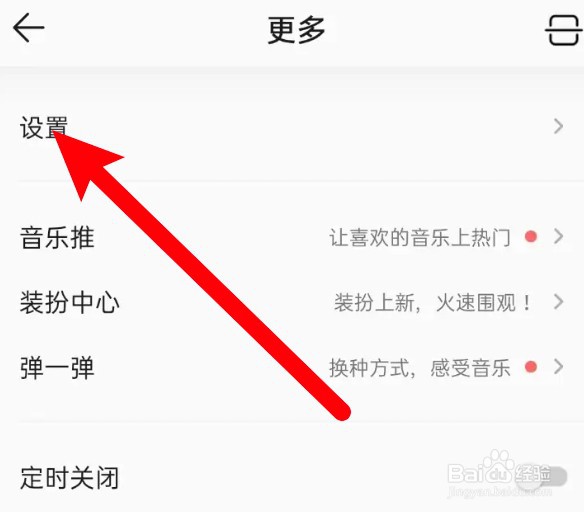
Task: Open the 音乐推 menu item
Action: pyautogui.click(x=292, y=237)
